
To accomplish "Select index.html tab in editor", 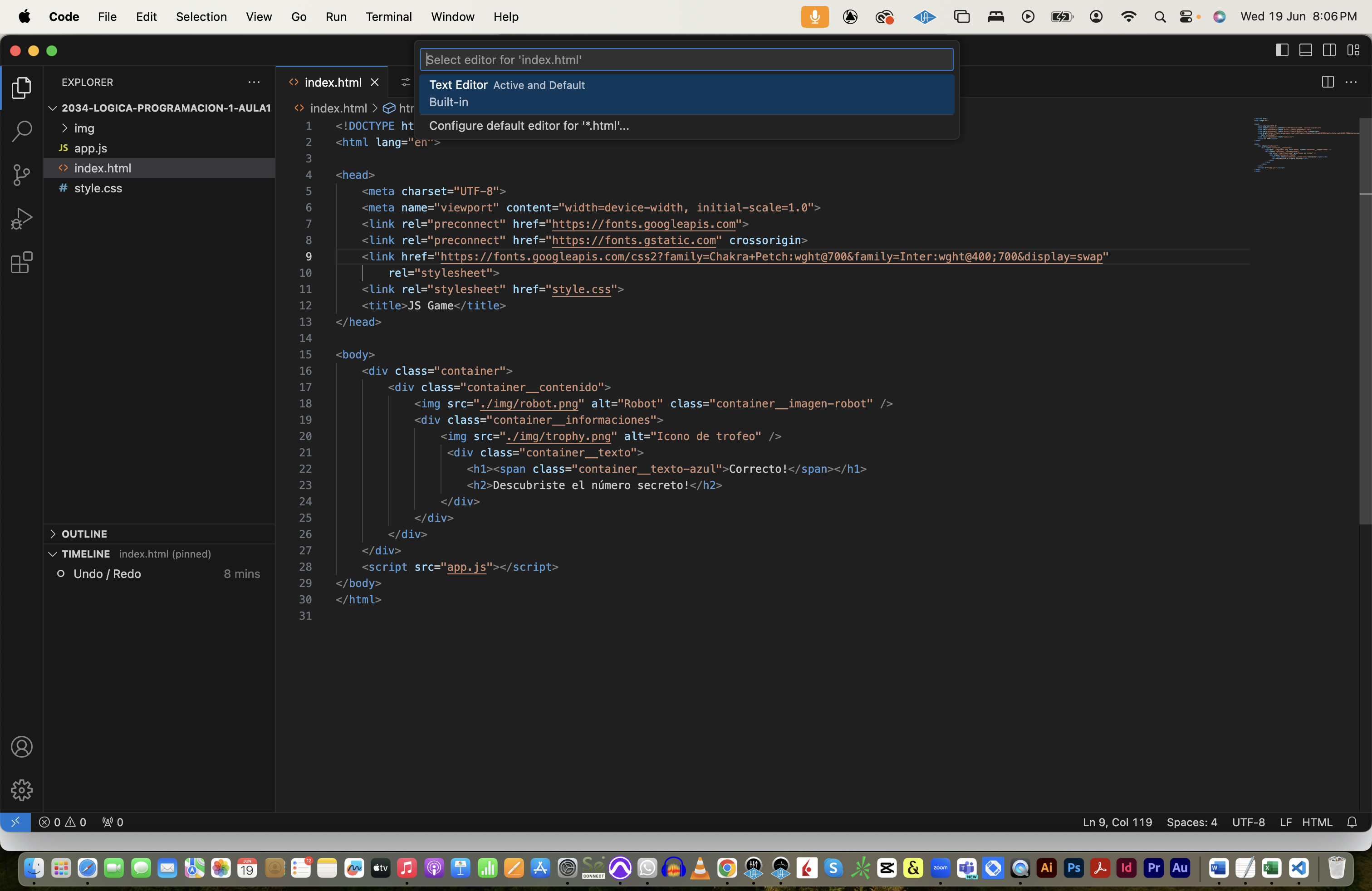I will tap(332, 82).
